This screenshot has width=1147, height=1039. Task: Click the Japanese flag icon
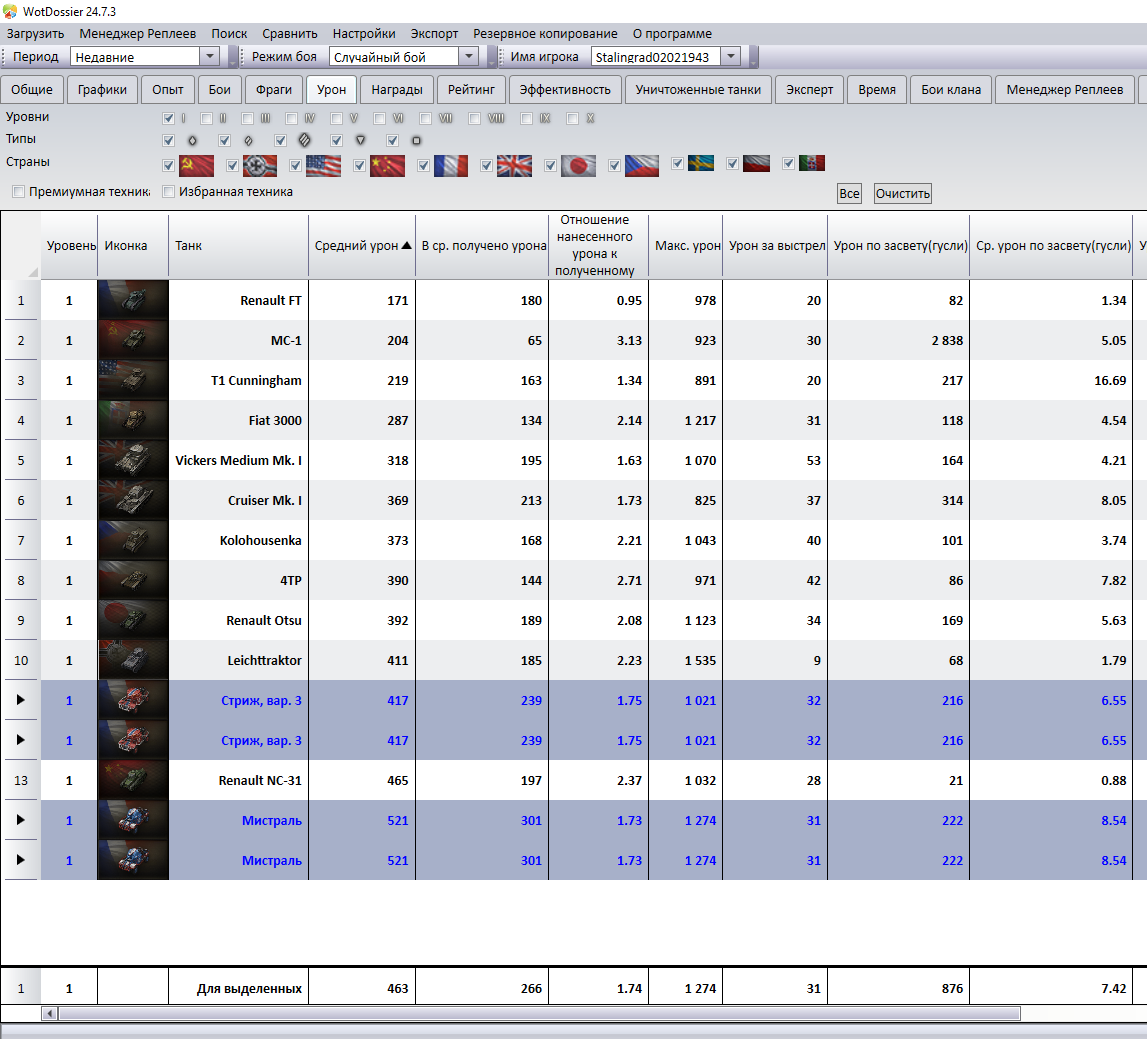click(579, 165)
